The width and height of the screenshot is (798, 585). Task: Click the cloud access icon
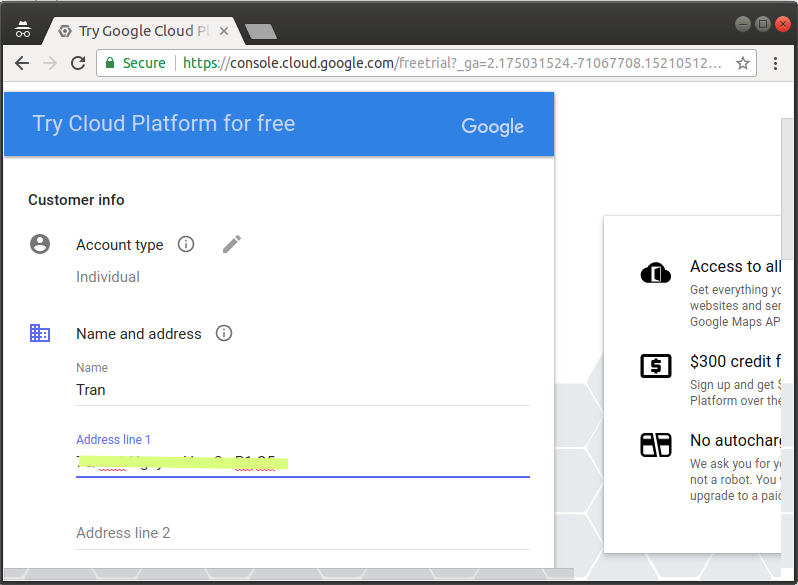[x=656, y=273]
